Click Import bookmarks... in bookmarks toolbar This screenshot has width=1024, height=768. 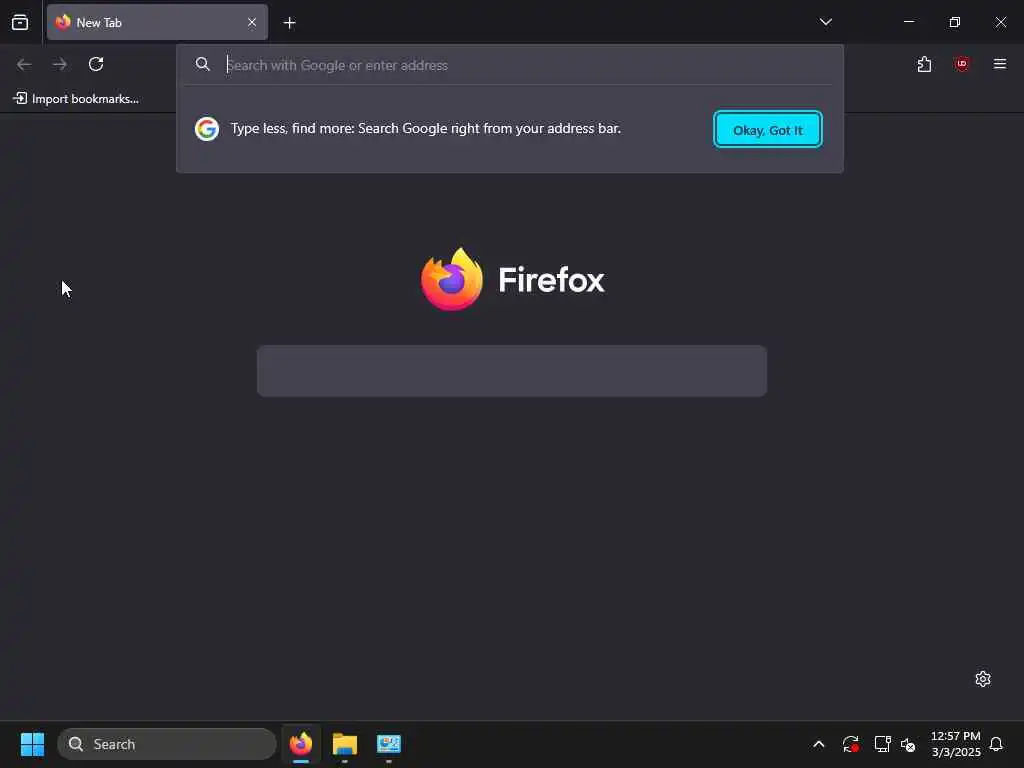point(76,99)
